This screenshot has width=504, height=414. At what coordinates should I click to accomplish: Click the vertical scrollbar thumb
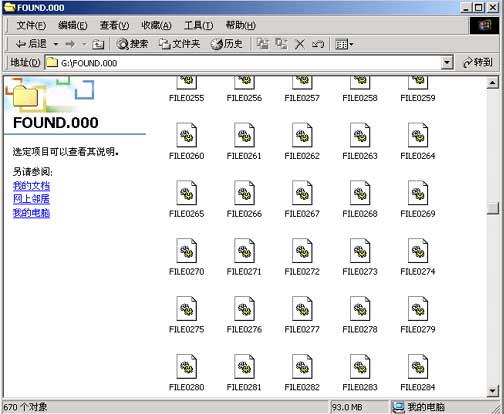492,208
